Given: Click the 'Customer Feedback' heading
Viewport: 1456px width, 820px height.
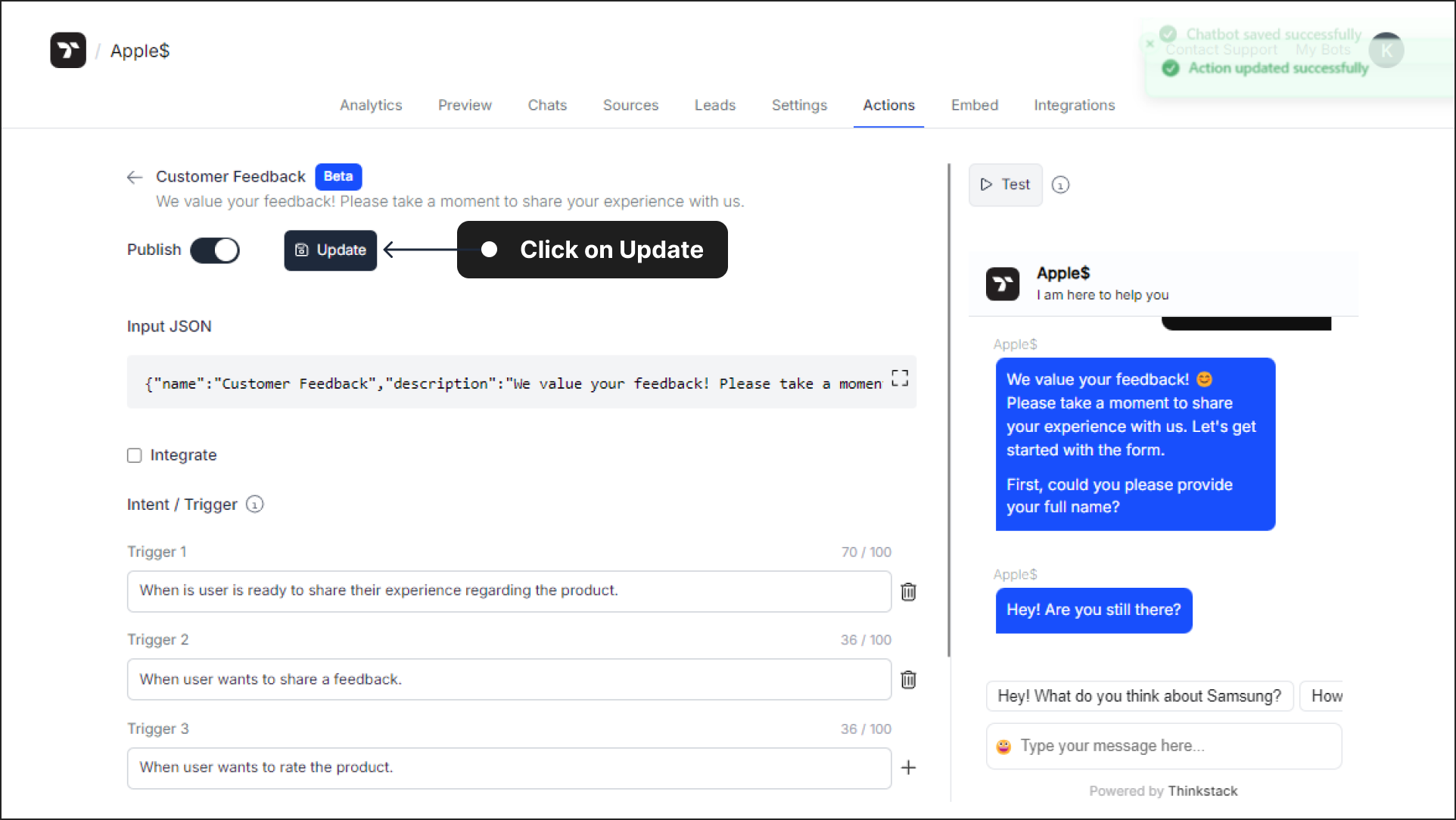Looking at the screenshot, I should (230, 176).
